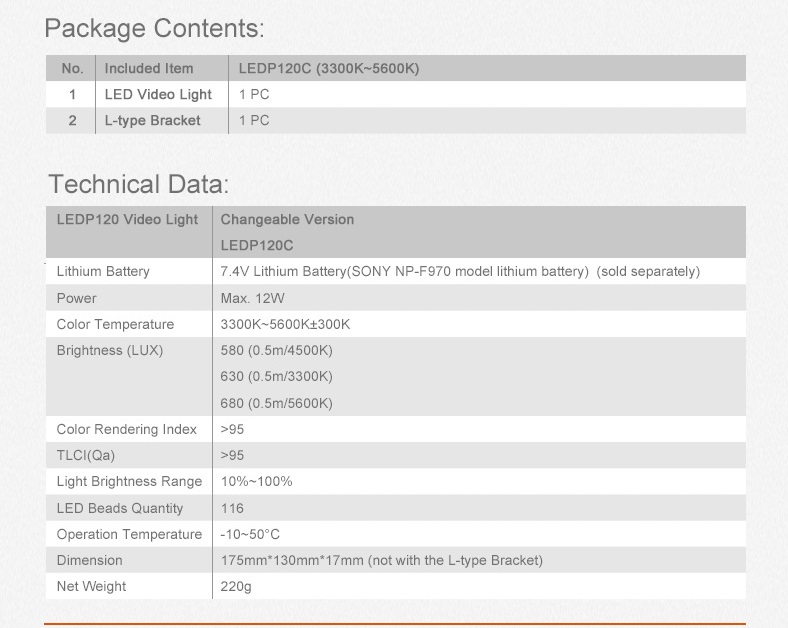
Task: Click the Operation Temperature row label
Action: 129,535
